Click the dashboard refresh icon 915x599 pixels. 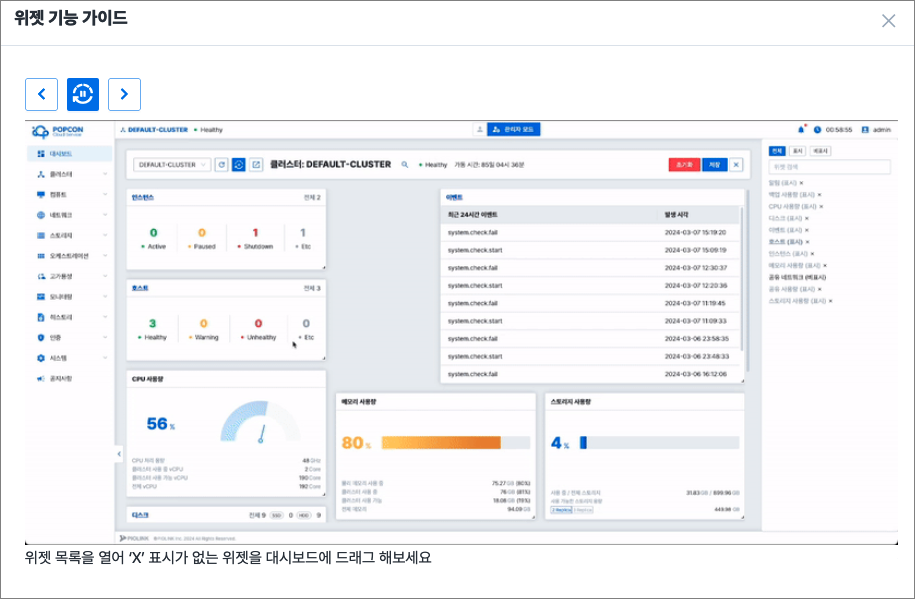(222, 165)
